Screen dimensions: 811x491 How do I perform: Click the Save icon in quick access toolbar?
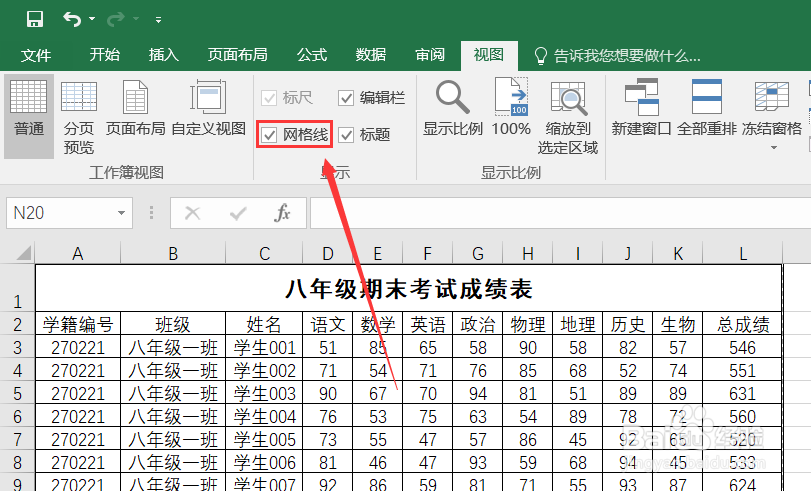[35, 19]
